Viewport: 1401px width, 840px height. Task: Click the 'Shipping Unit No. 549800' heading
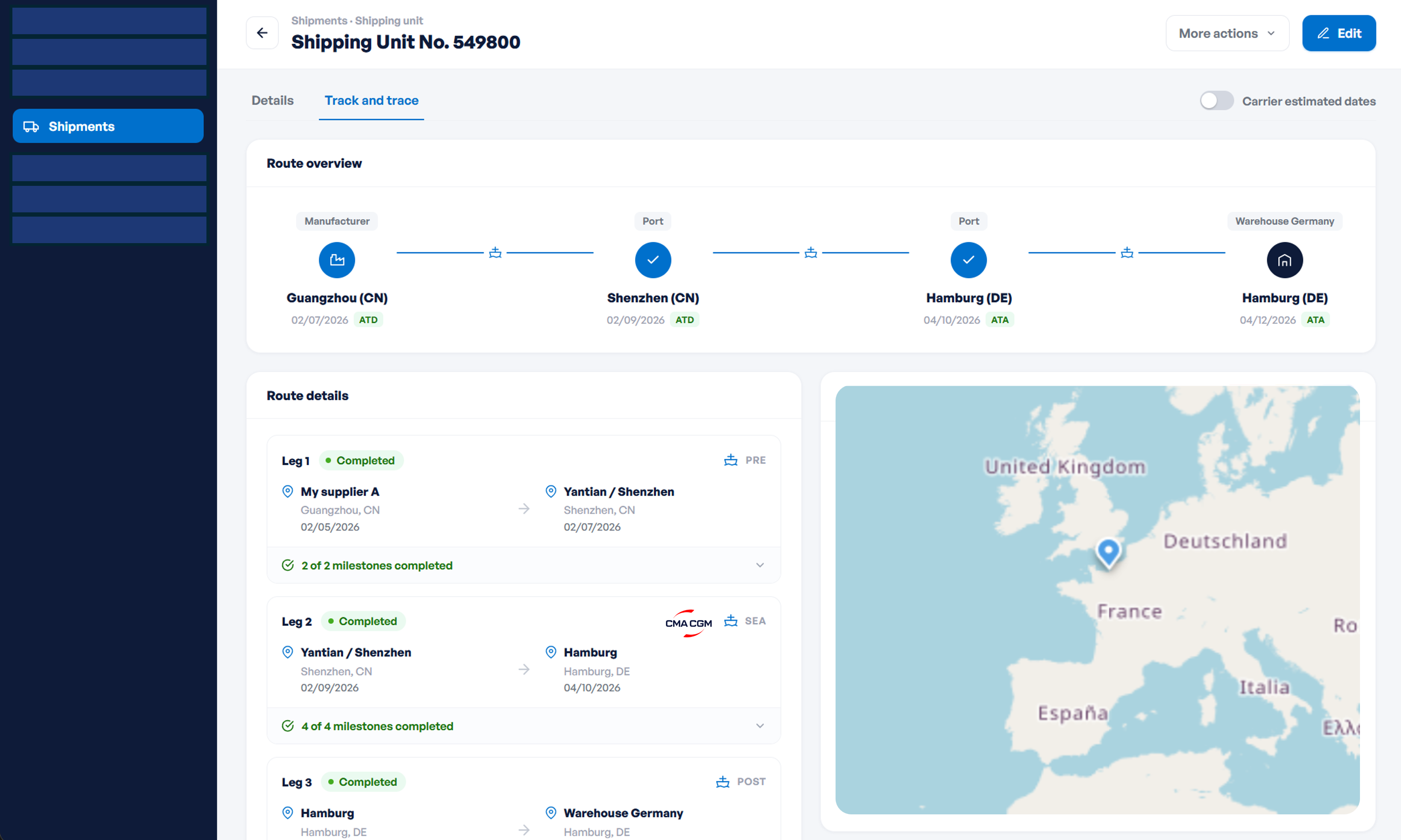pos(406,42)
